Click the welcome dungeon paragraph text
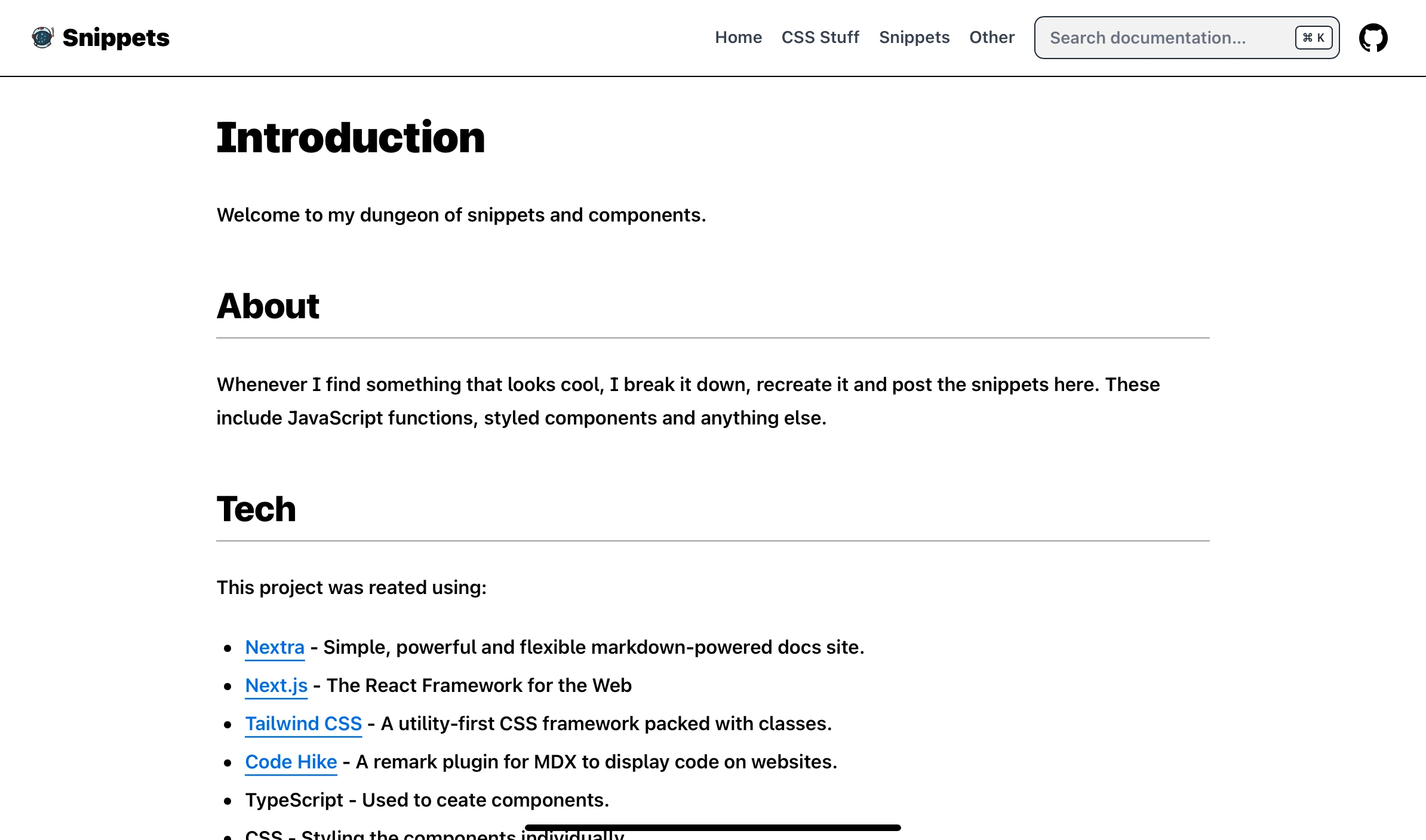Image resolution: width=1426 pixels, height=840 pixels. click(461, 215)
